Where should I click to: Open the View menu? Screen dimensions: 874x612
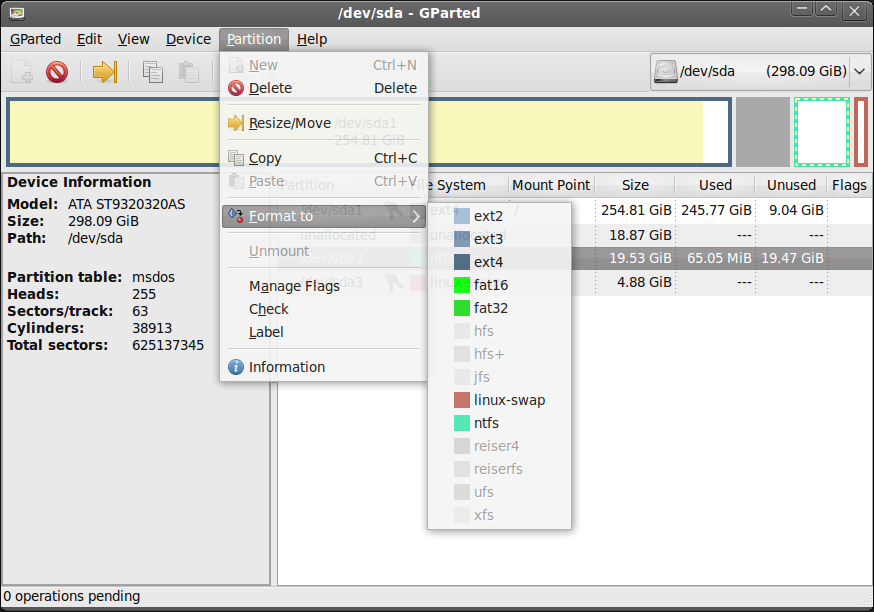click(133, 39)
